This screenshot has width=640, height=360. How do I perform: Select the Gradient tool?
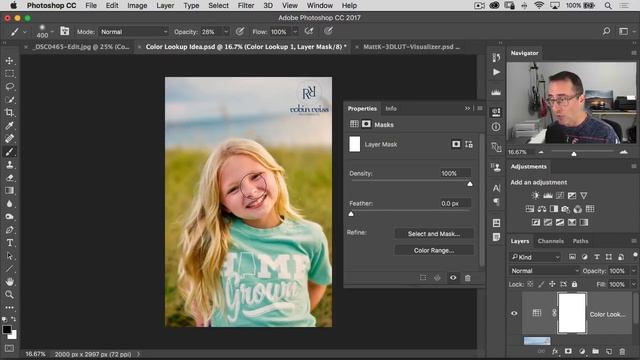[9, 191]
